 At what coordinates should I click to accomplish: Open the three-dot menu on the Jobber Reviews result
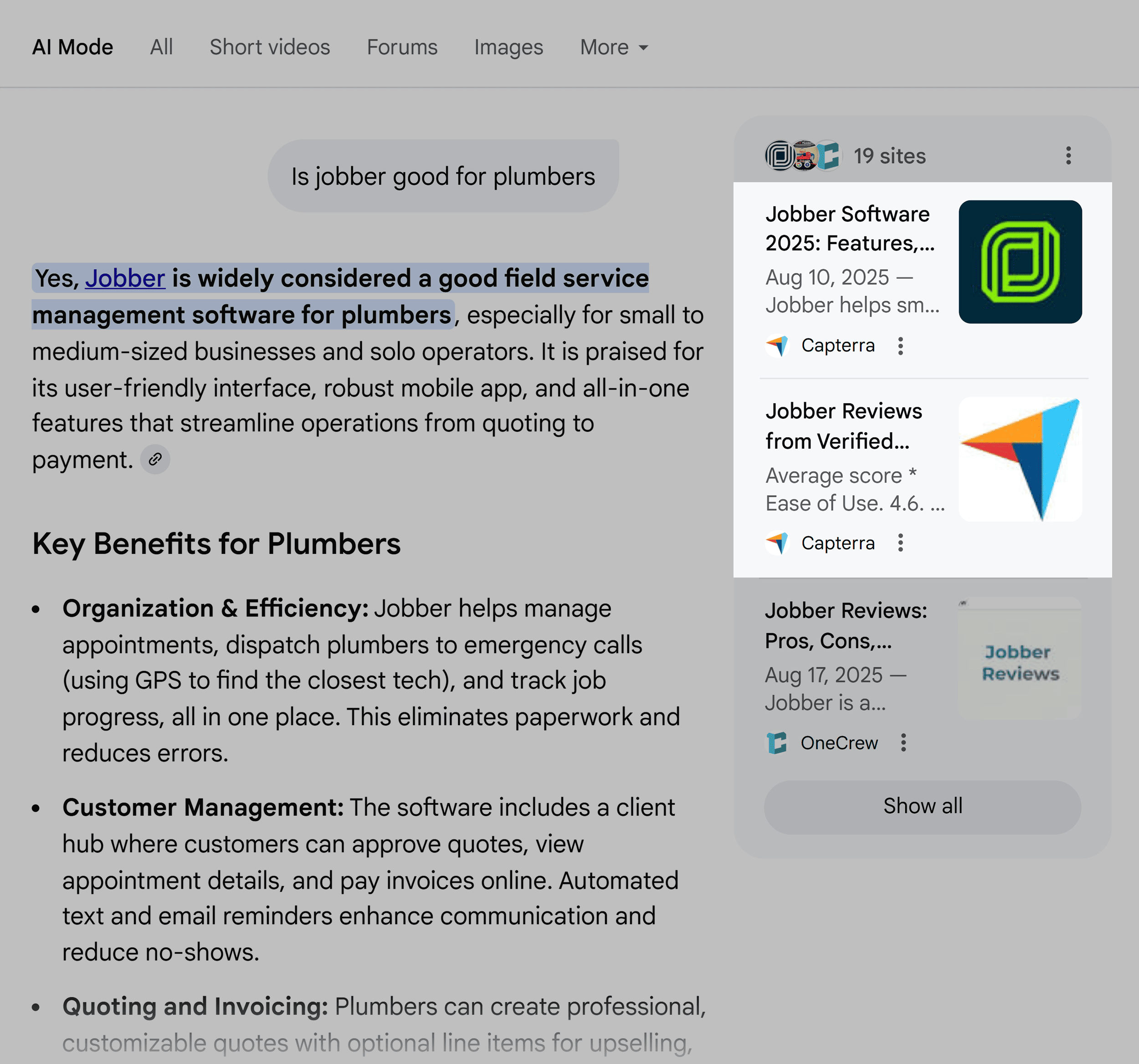[901, 543]
